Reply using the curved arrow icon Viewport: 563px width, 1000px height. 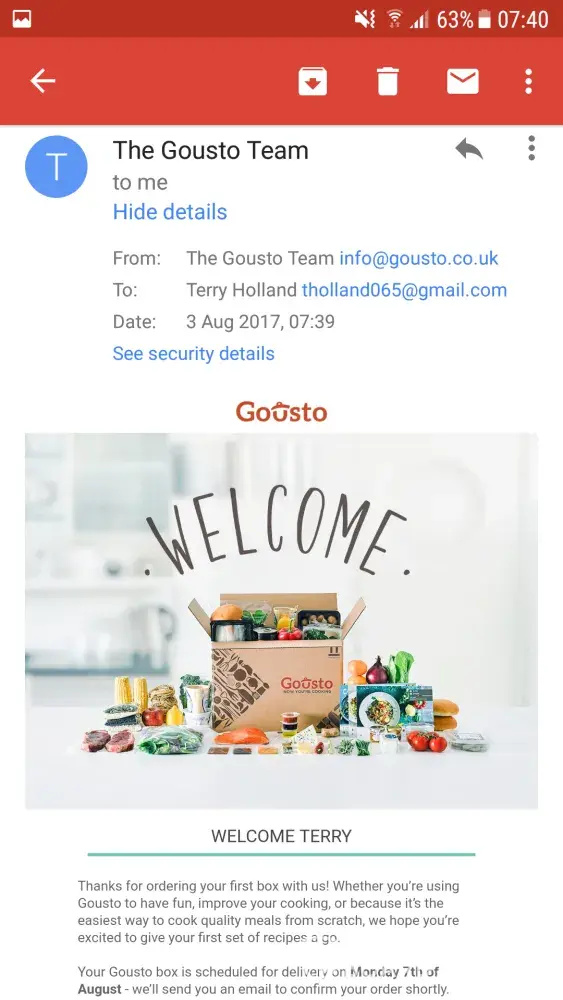469,149
